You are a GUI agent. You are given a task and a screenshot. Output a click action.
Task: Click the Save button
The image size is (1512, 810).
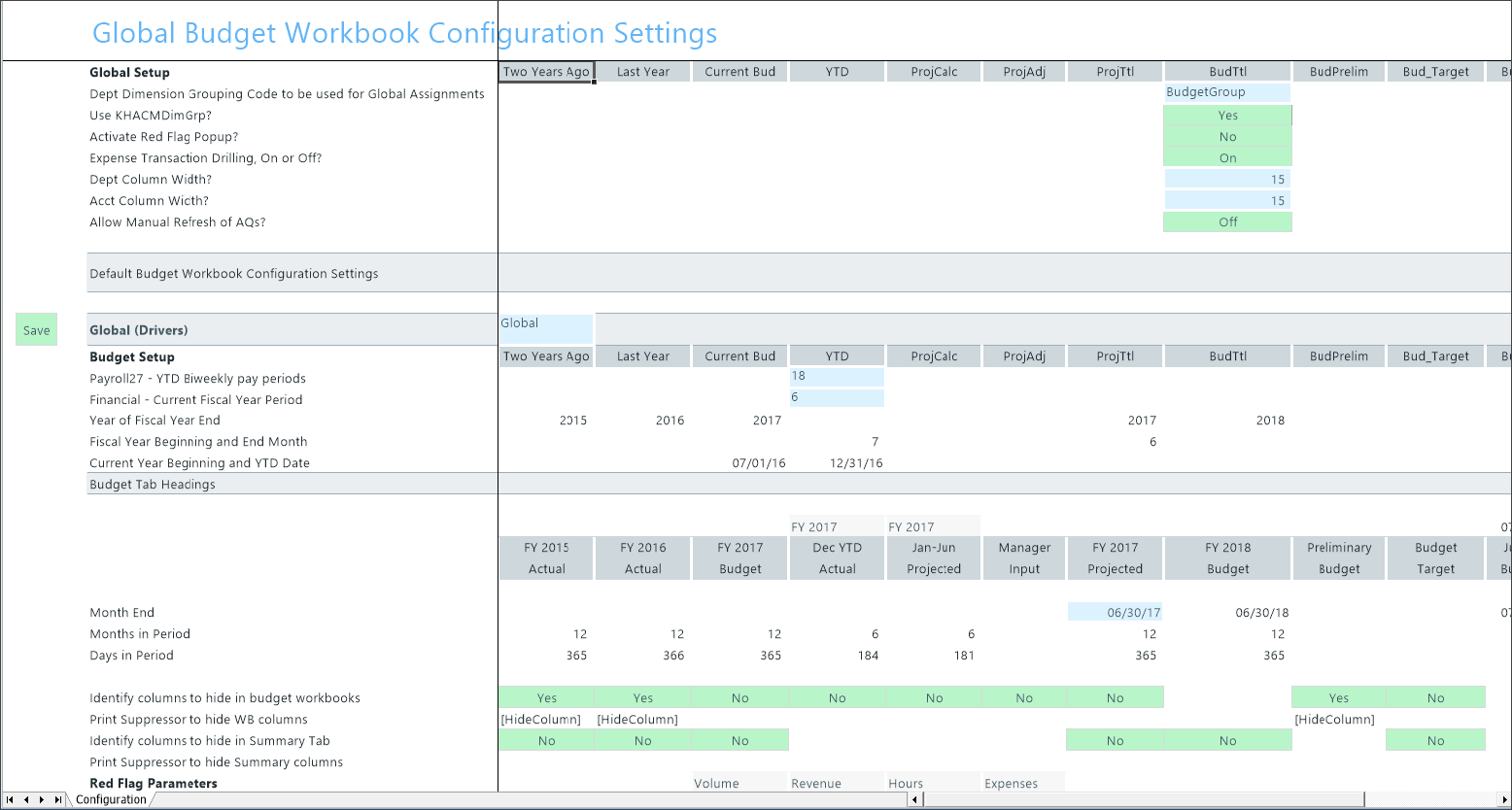point(37,330)
